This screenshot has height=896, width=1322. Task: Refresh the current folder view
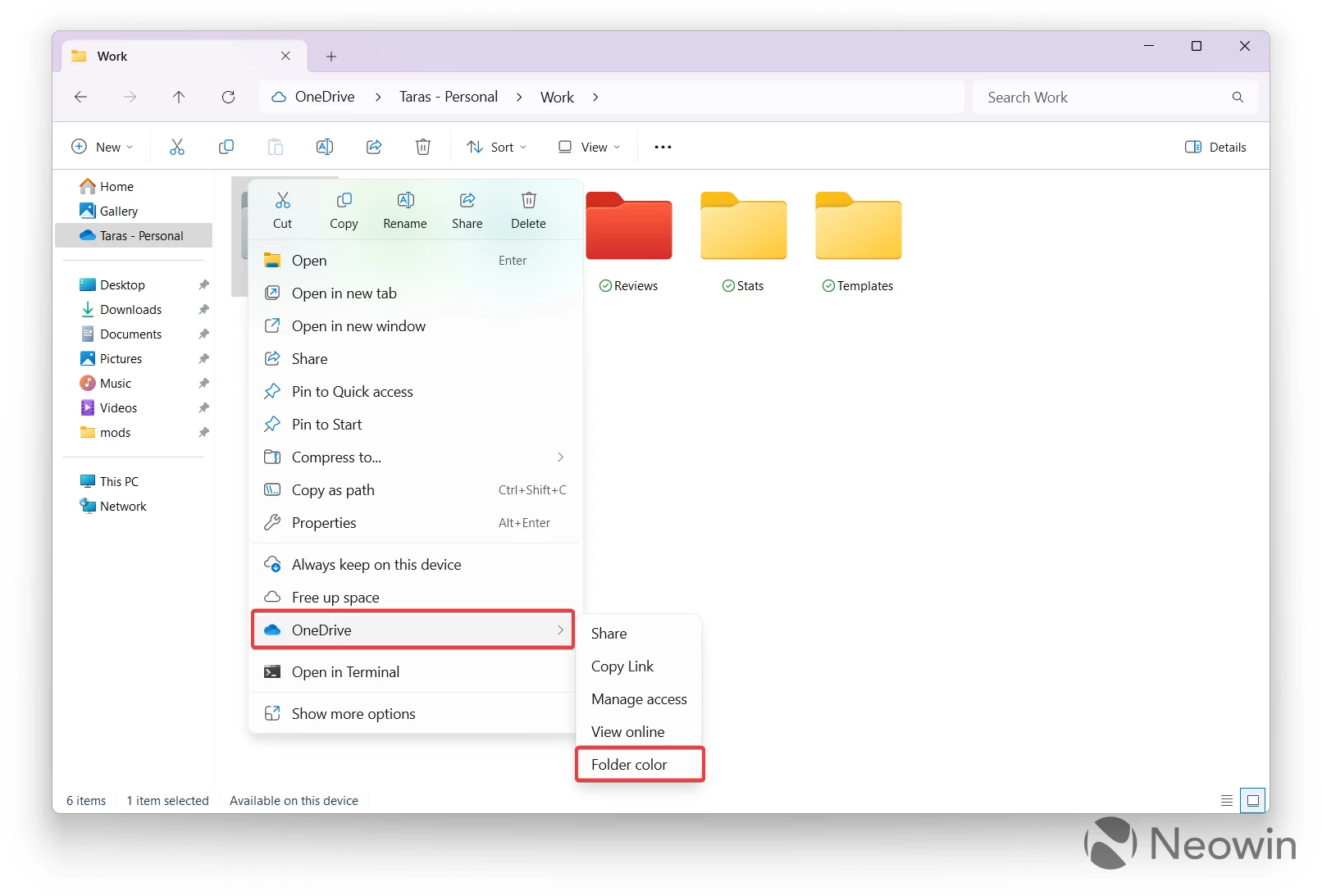click(228, 97)
